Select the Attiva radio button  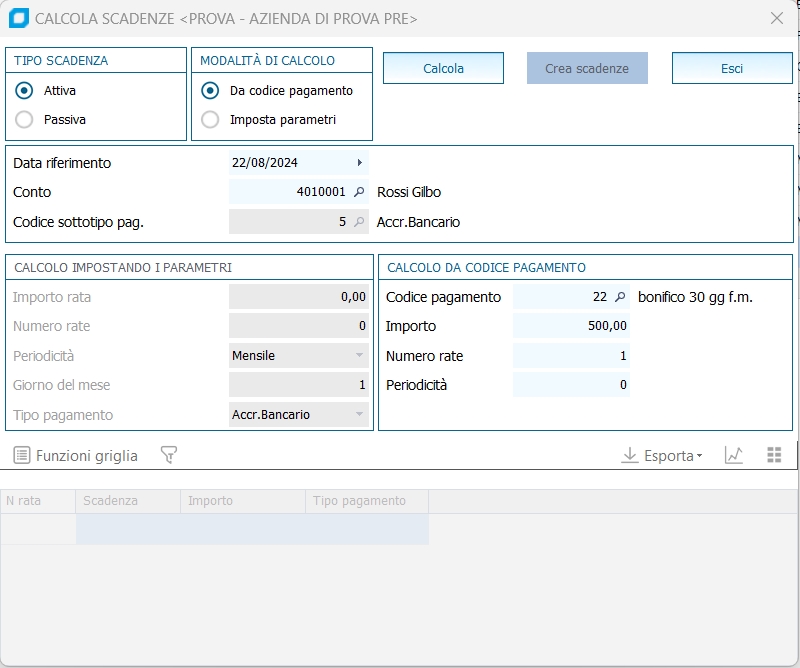tap(25, 91)
